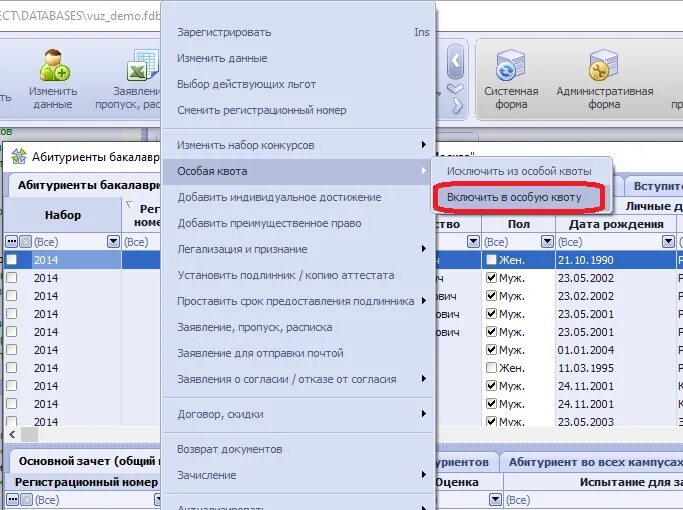The width and height of the screenshot is (683, 510).
Task: Click the clear-filter x button under Набор
Action: click(x=25, y=241)
